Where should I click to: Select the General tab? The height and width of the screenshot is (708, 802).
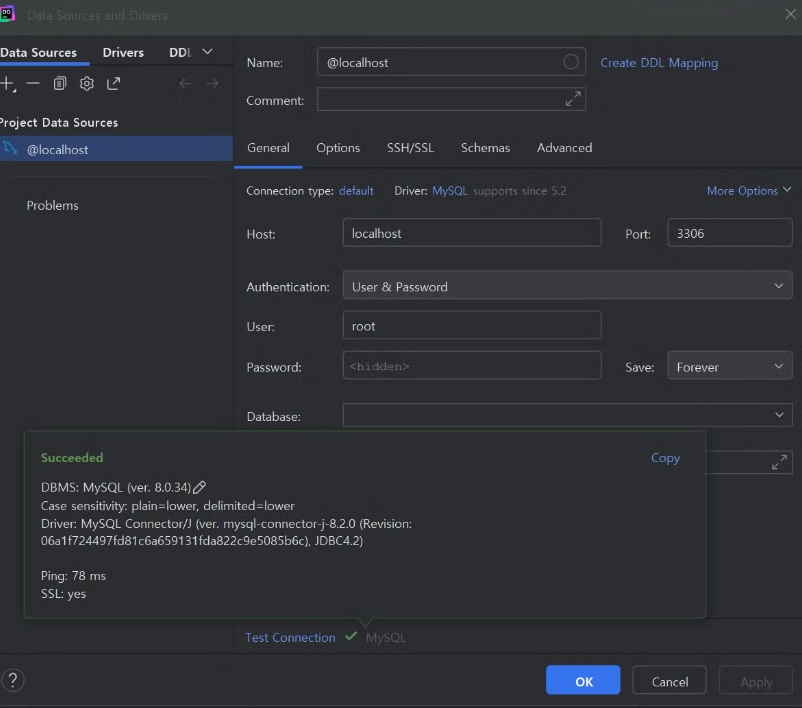(x=268, y=148)
